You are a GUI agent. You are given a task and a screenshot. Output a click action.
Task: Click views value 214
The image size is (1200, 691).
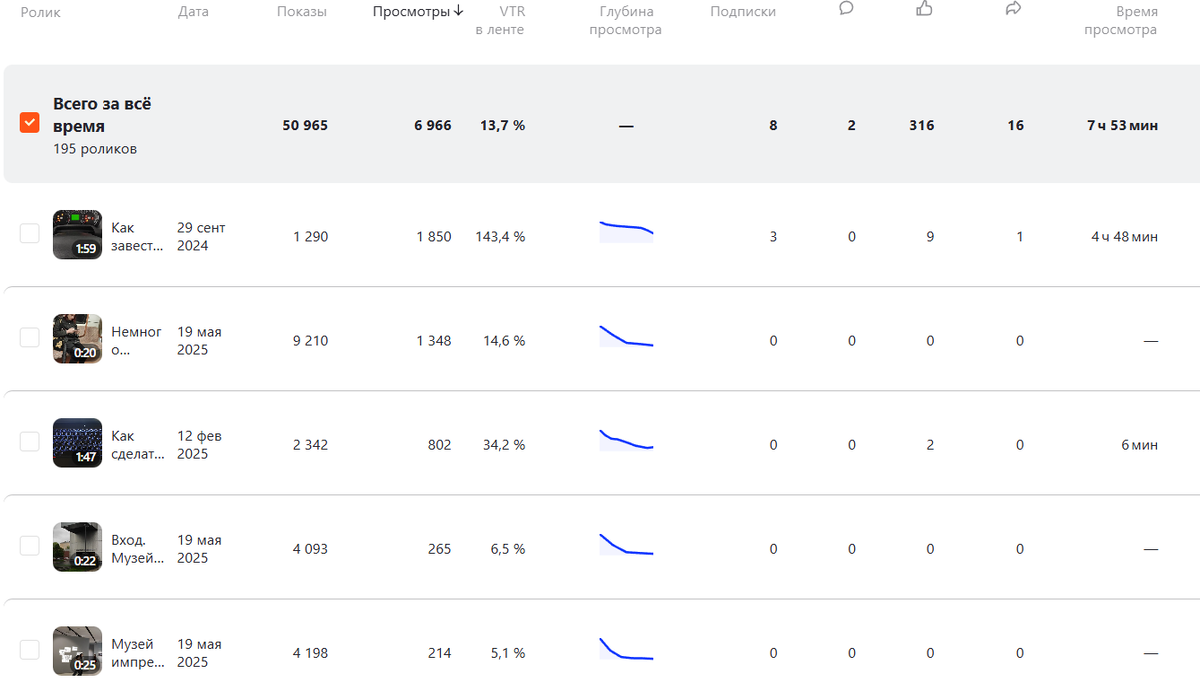(x=440, y=653)
